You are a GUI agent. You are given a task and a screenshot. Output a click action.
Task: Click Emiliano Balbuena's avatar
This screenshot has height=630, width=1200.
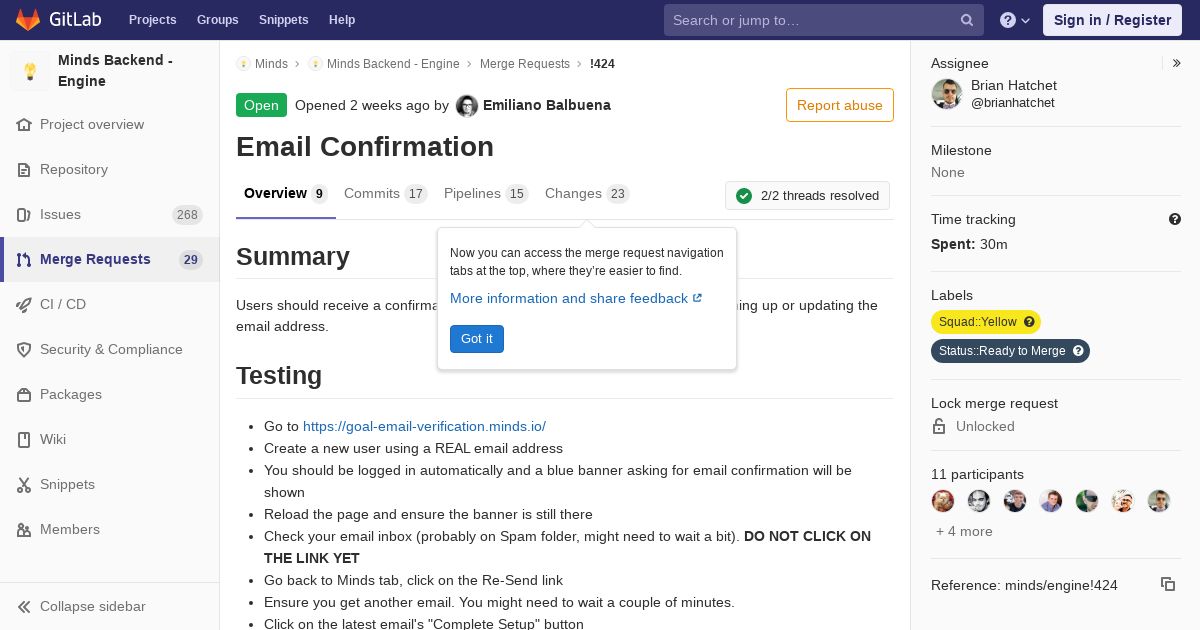pos(467,105)
